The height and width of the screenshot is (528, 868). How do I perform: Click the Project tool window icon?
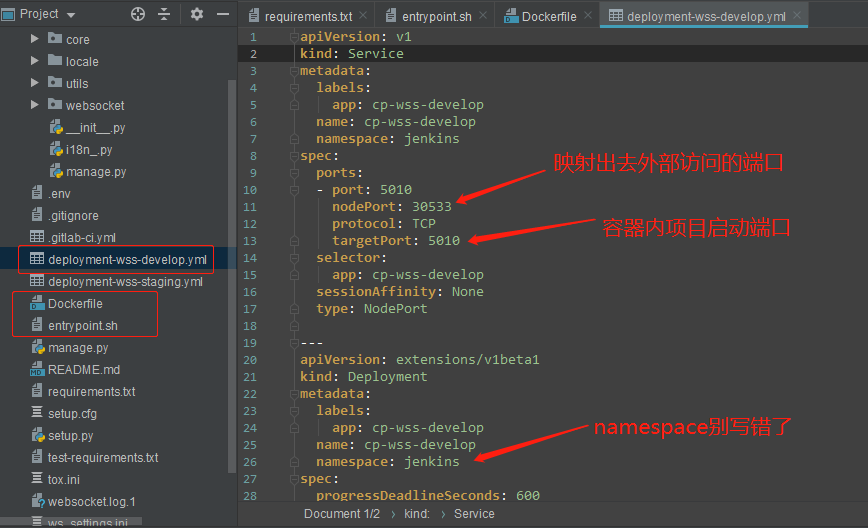click(x=8, y=14)
